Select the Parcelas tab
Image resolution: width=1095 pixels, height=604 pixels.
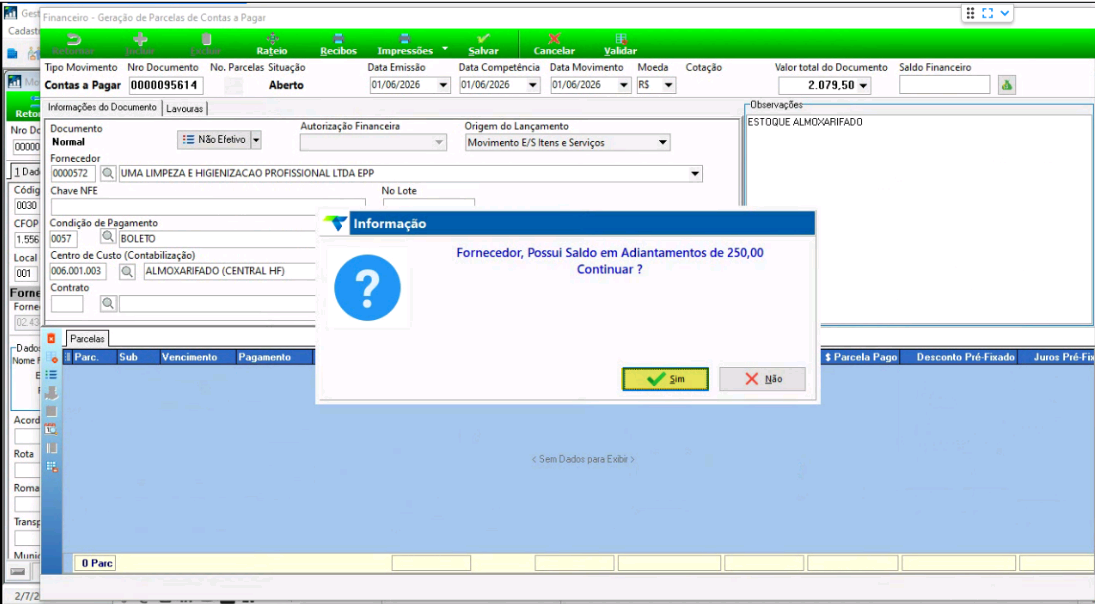click(87, 339)
